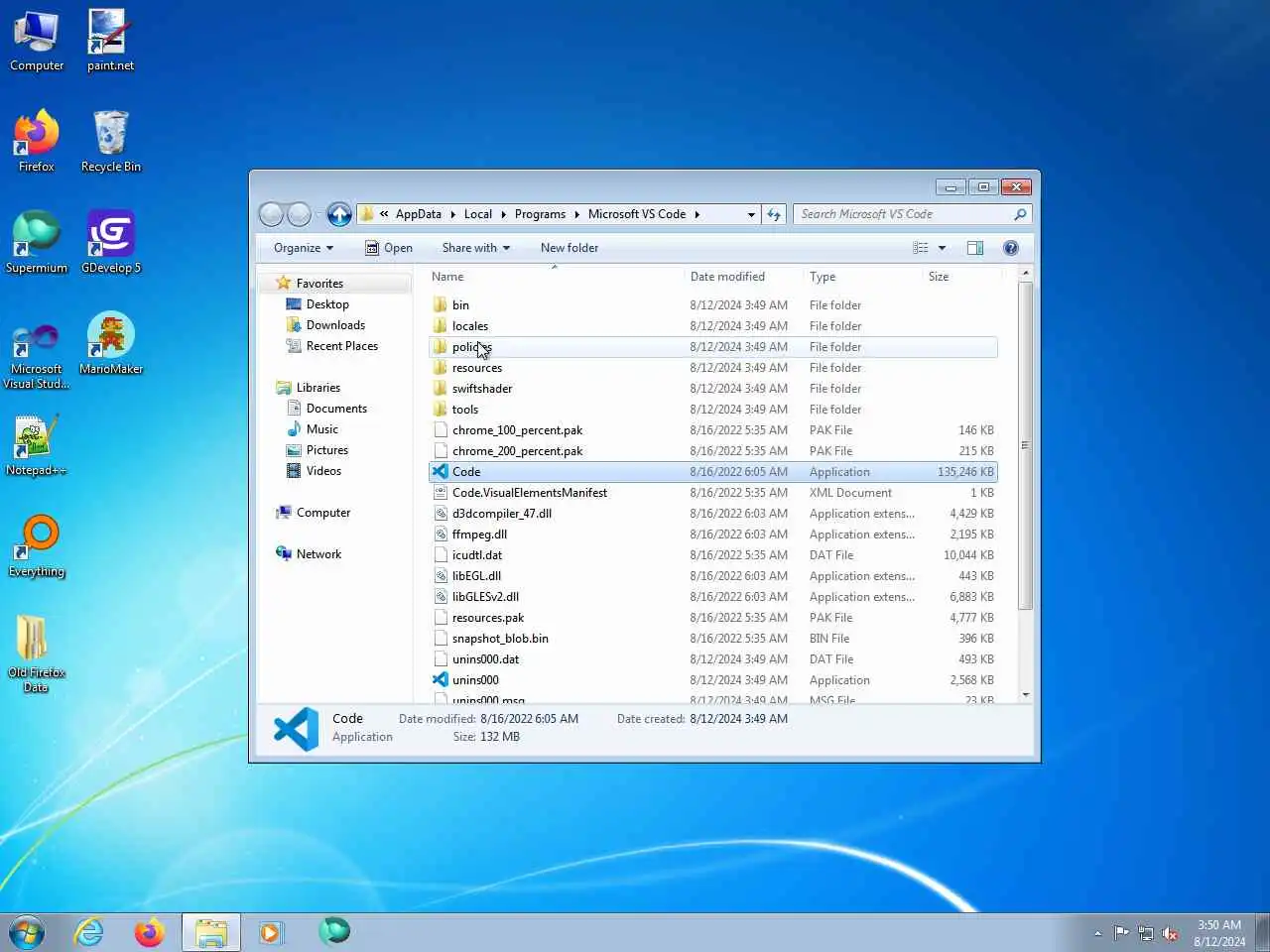Sort by the Size column header
This screenshot has height=952, width=1270.
[x=960, y=277]
